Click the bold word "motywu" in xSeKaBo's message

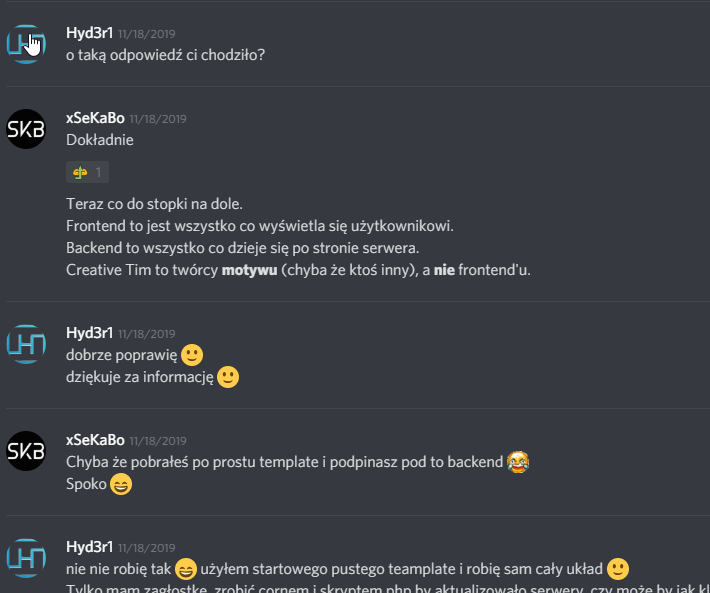pyautogui.click(x=249, y=270)
